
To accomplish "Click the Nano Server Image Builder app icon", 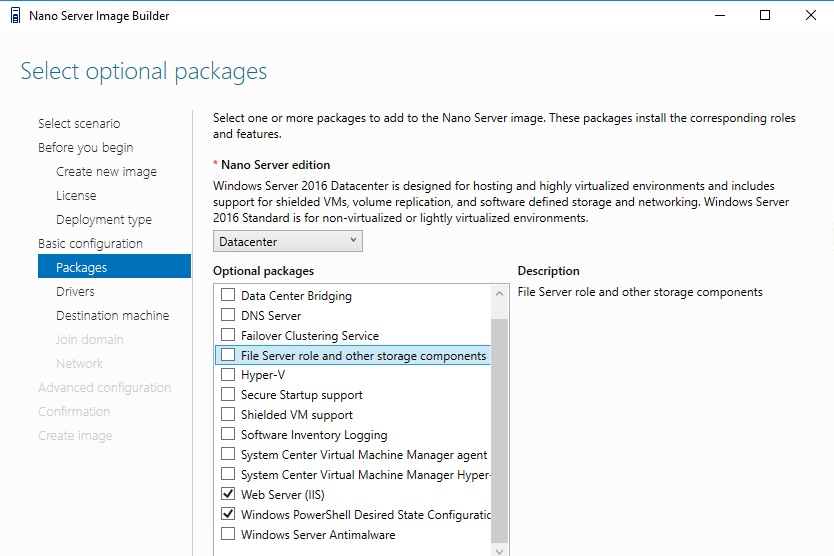I will point(16,15).
